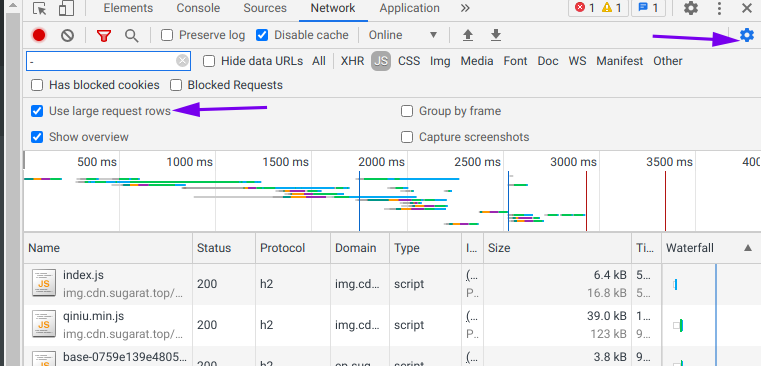Image resolution: width=761 pixels, height=366 pixels.
Task: Open the Application tab
Action: 410,8
